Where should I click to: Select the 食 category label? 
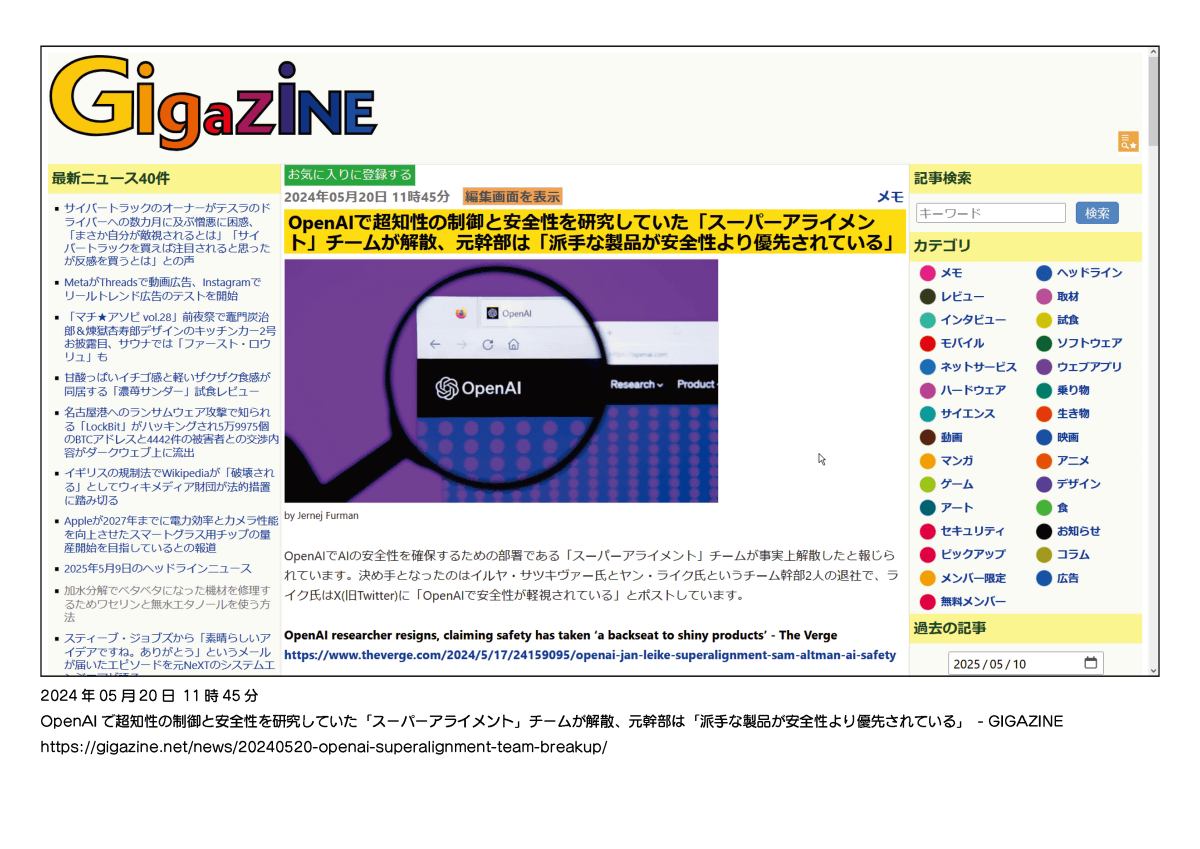[x=1063, y=508]
